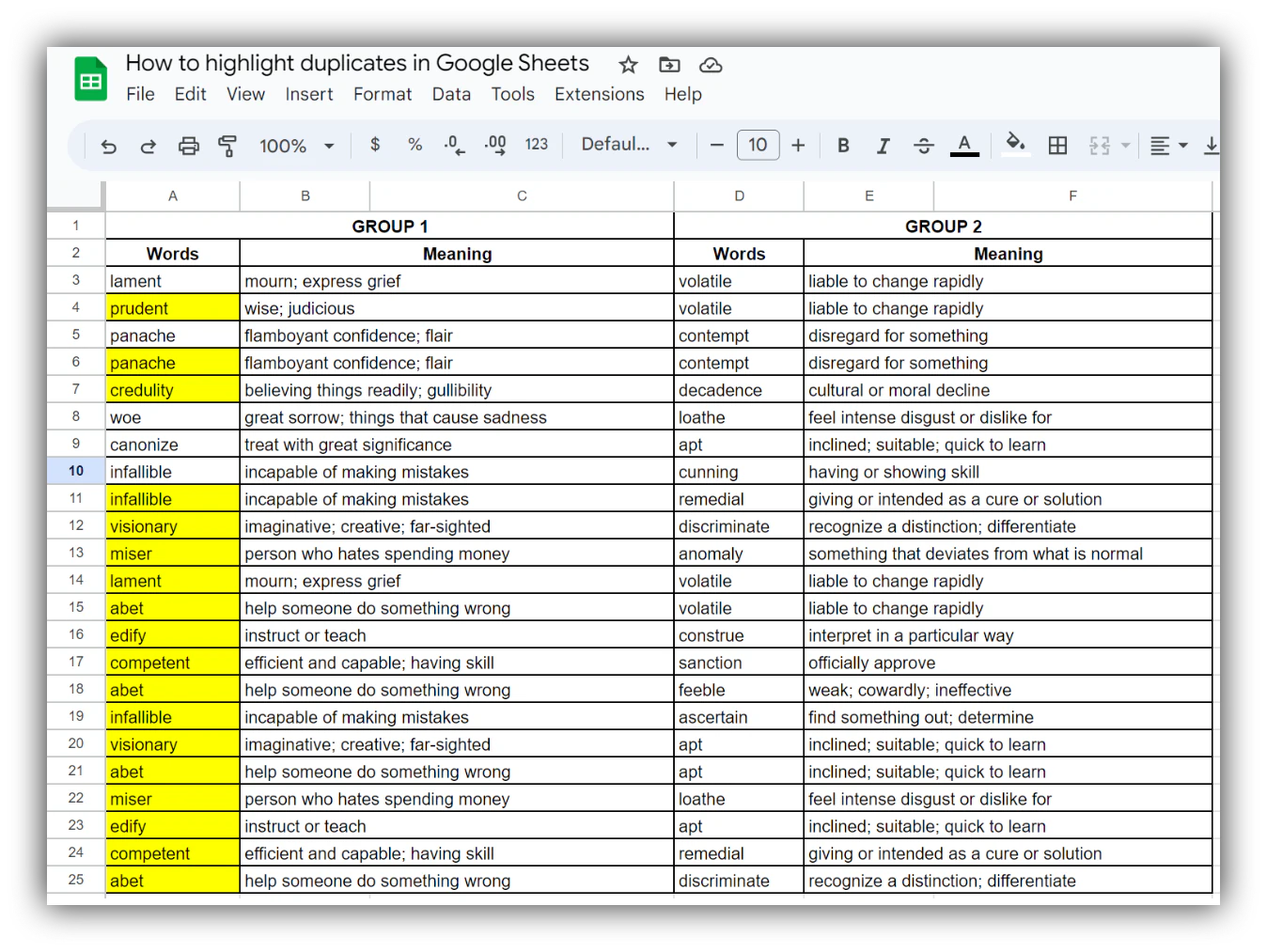The image size is (1267, 952).
Task: Open the Default font dropdown
Action: (629, 145)
